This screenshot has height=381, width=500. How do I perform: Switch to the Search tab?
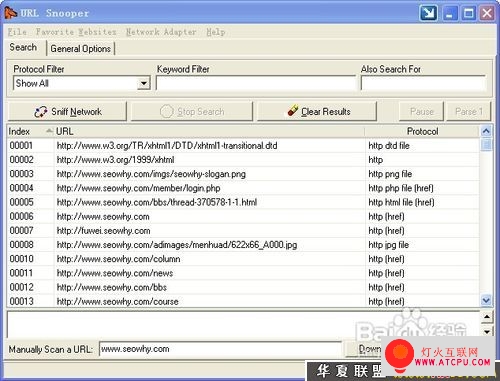[23, 47]
